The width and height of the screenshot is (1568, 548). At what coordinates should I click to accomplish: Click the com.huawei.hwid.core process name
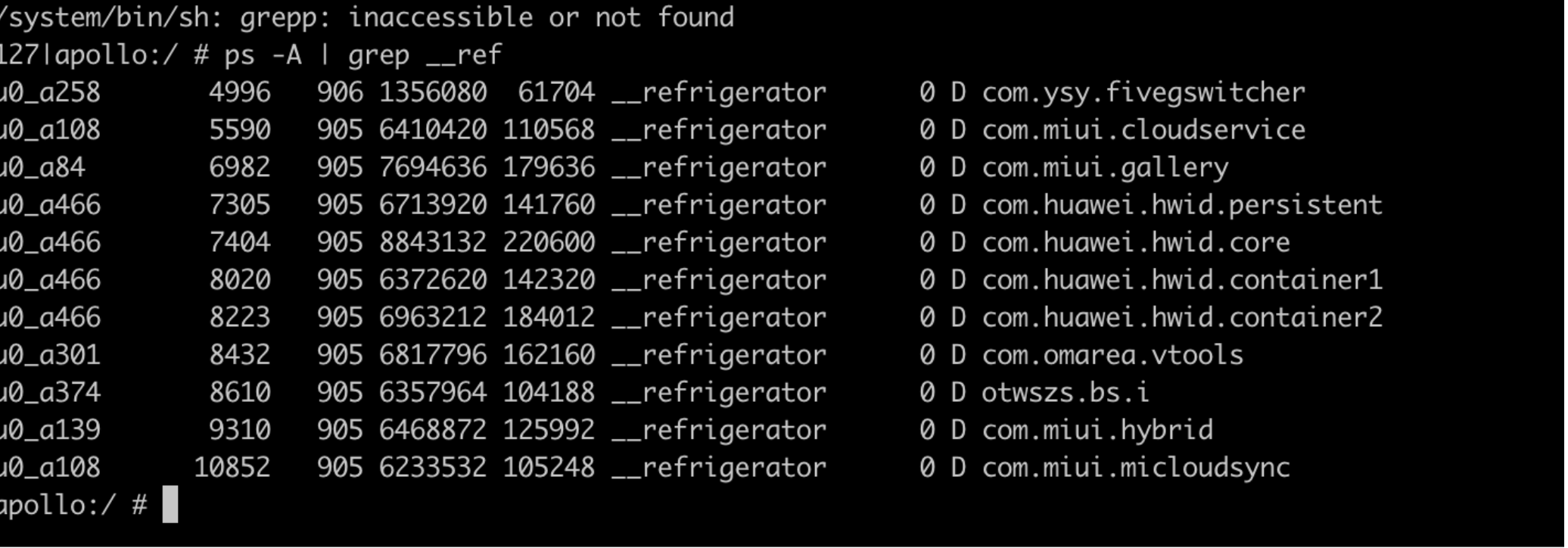coord(1135,242)
